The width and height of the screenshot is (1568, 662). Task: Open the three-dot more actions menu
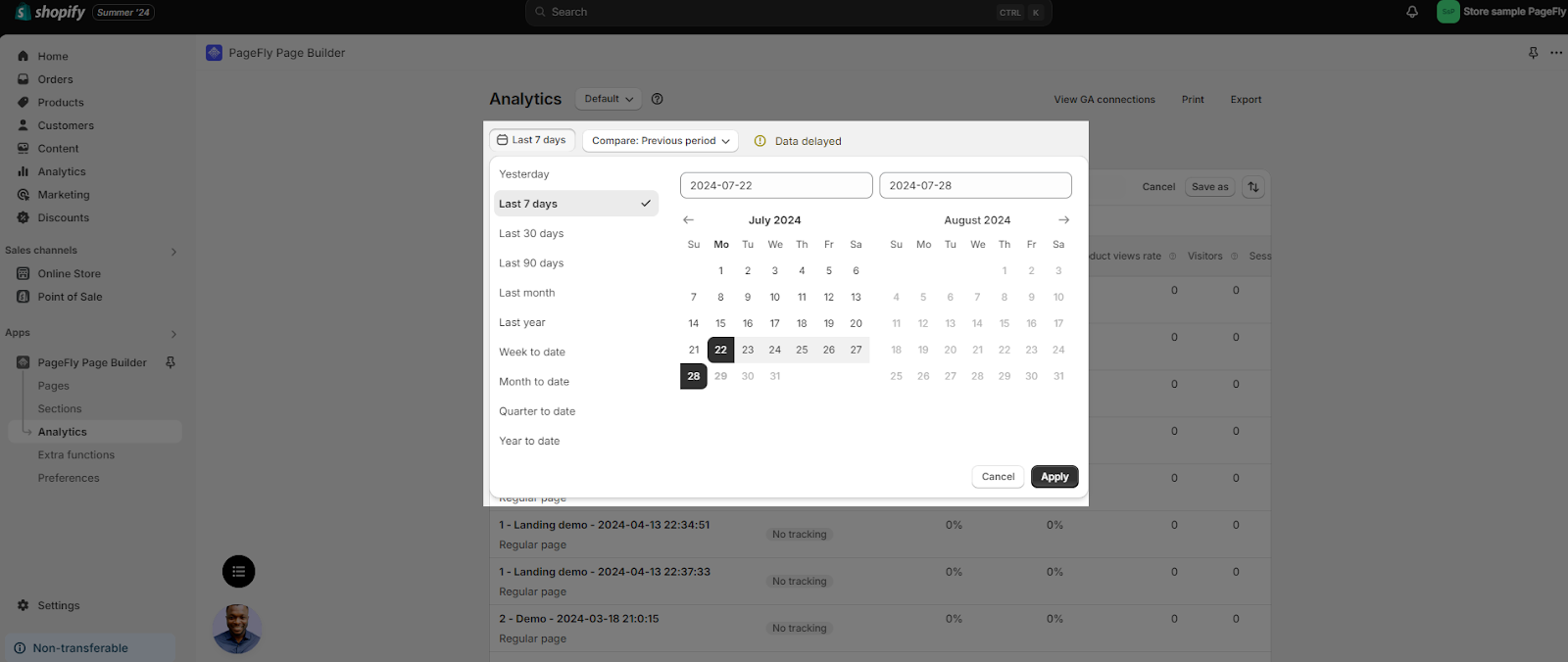pyautogui.click(x=1556, y=53)
